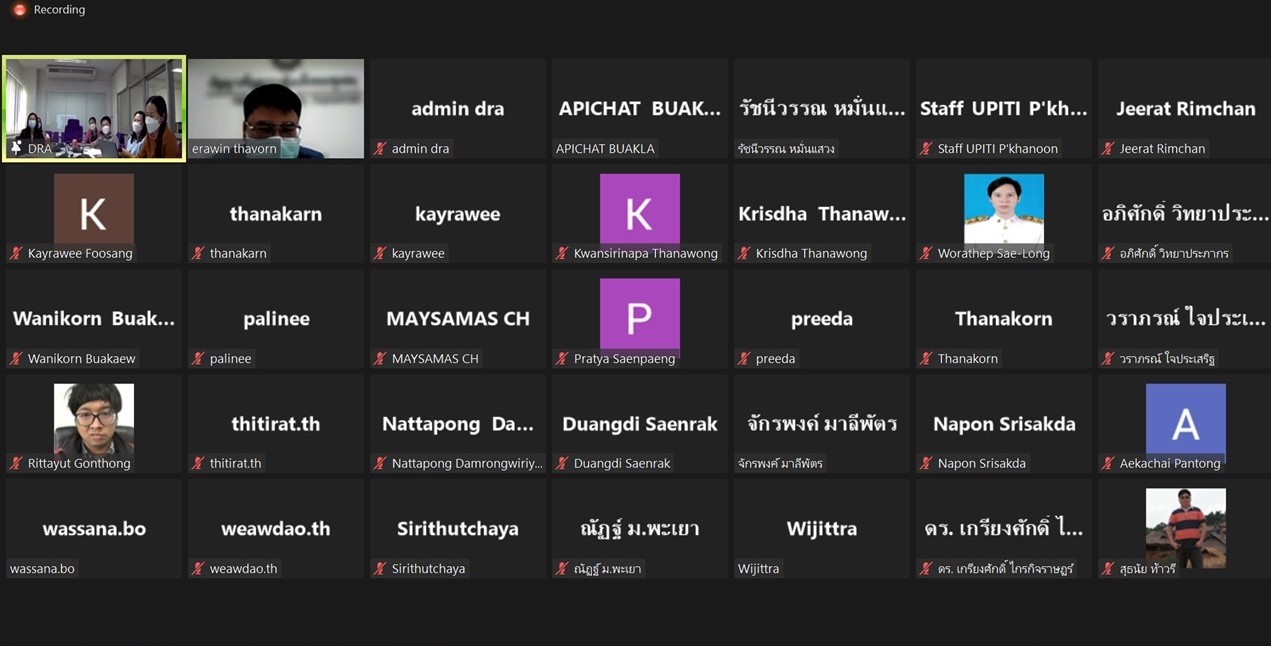This screenshot has width=1271, height=646.
Task: Select muted microphone icon for Jeerat Rimchan
Action: pos(1108,149)
